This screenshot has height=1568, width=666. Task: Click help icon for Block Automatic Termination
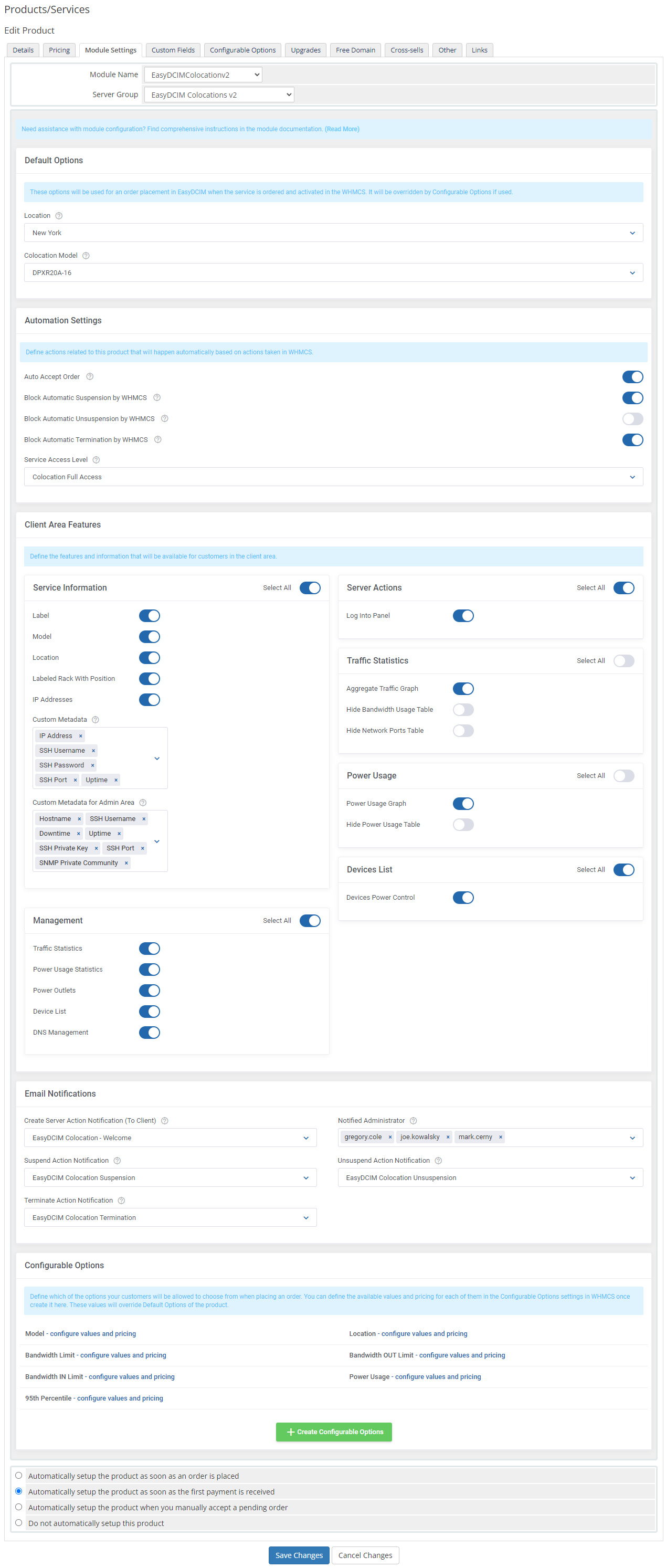pos(157,439)
